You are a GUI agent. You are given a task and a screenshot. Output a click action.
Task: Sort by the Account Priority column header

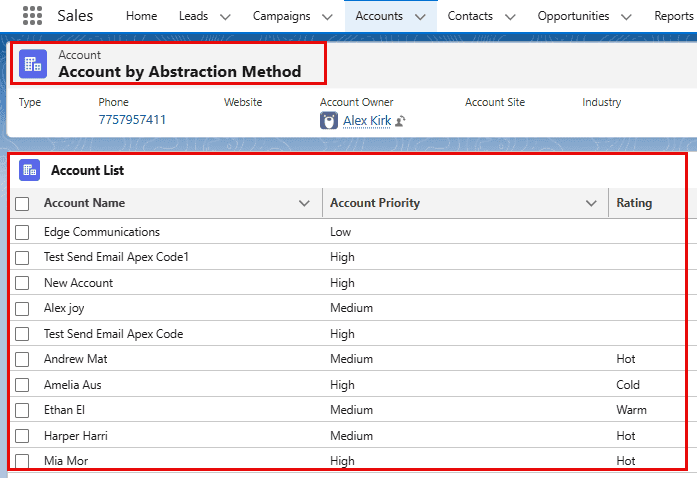(x=375, y=203)
